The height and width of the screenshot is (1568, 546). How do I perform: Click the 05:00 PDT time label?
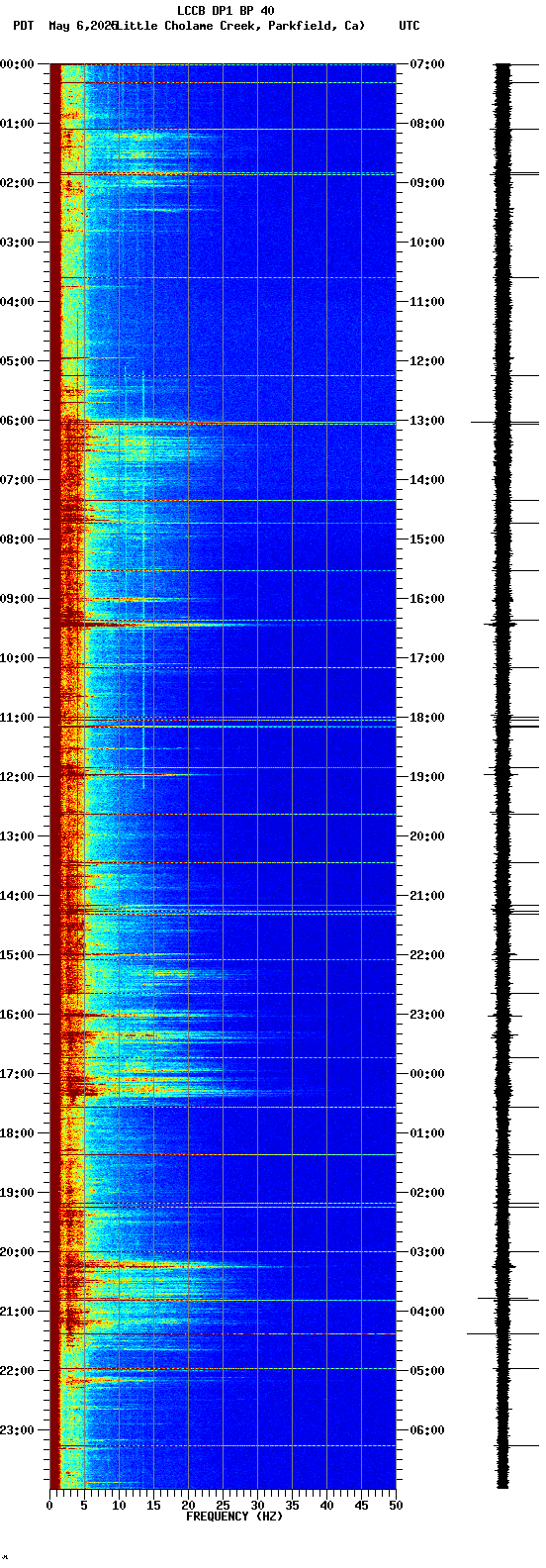(18, 361)
